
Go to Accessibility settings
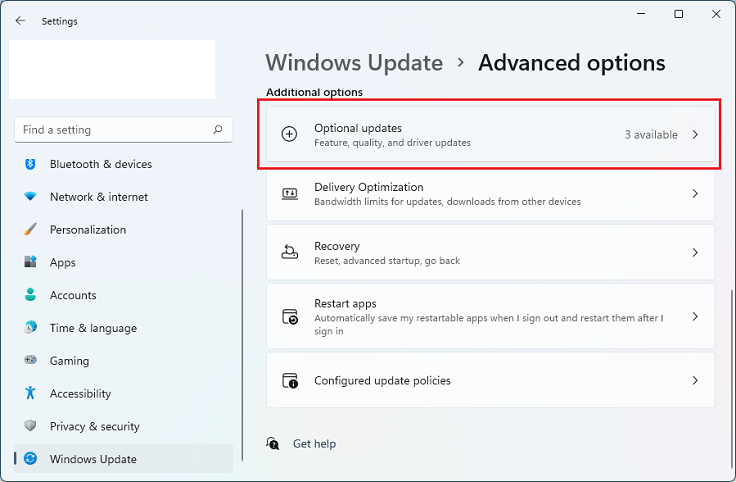point(123,393)
